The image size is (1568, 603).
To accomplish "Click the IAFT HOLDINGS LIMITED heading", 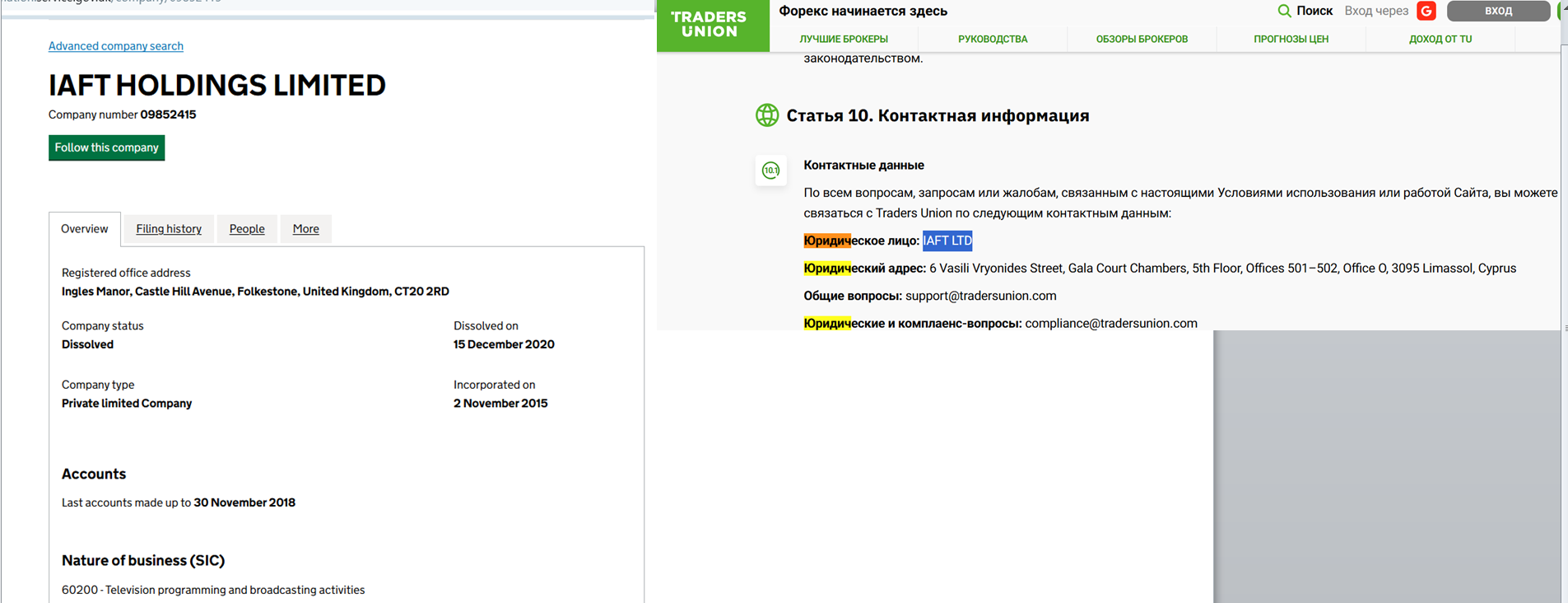I will coord(217,85).
